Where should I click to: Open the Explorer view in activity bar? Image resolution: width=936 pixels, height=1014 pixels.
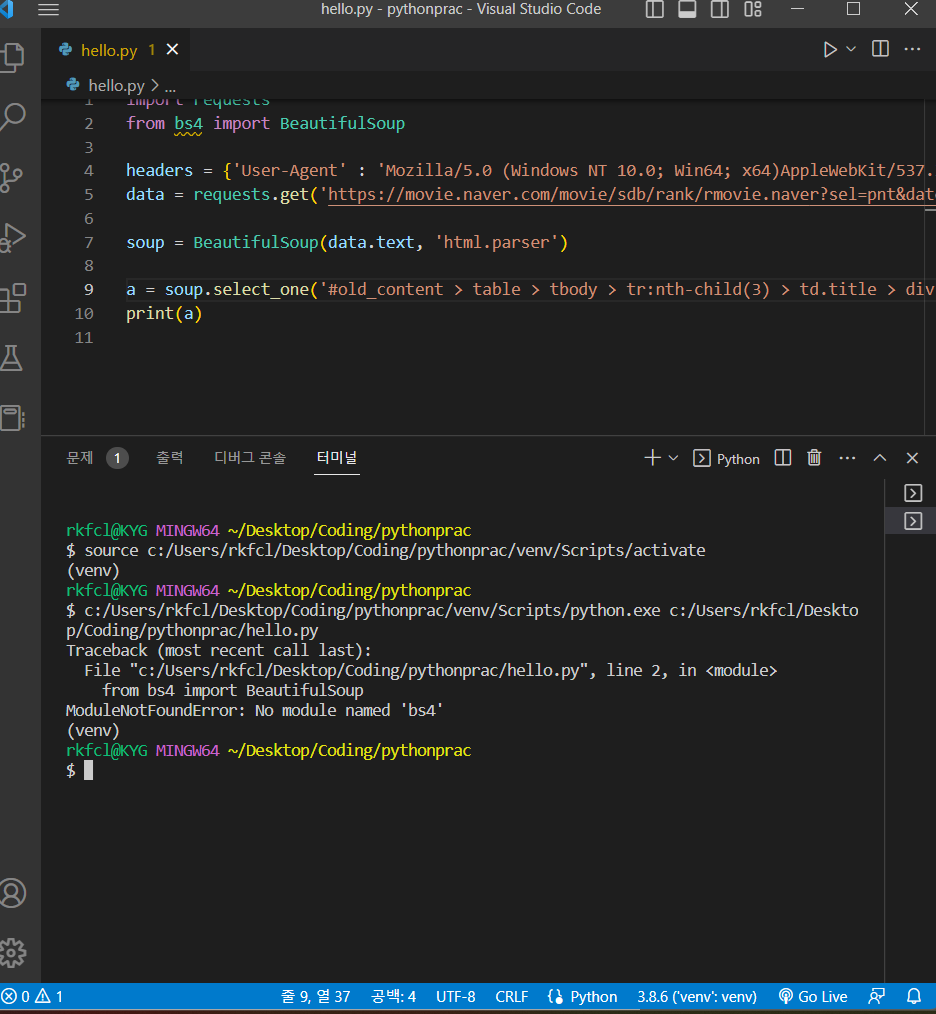pyautogui.click(x=13, y=58)
